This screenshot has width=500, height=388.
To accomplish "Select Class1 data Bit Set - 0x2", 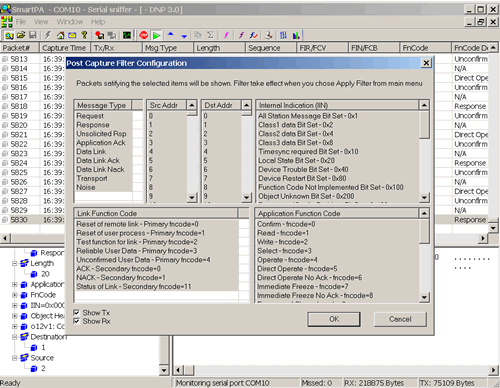I will point(338,125).
